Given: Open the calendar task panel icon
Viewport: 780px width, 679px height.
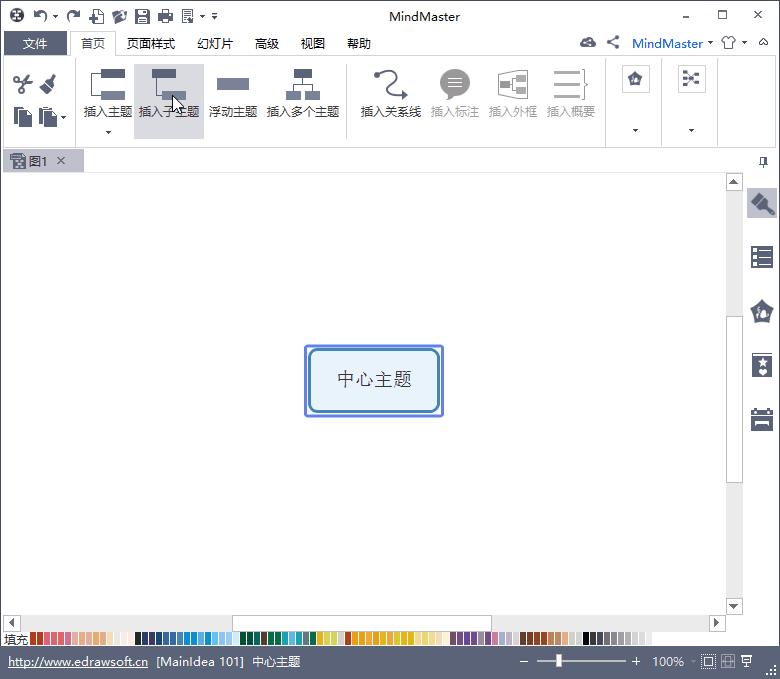Looking at the screenshot, I should tap(762, 419).
